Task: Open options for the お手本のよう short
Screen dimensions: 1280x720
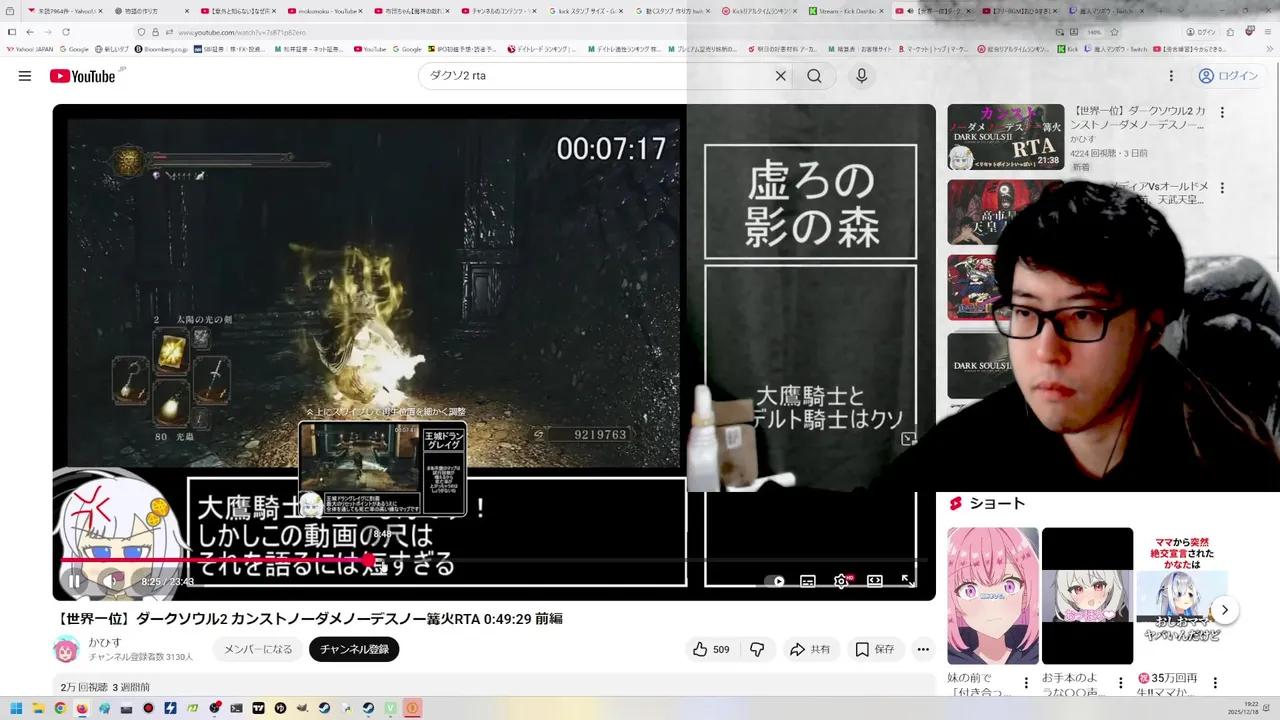Action: [1121, 684]
